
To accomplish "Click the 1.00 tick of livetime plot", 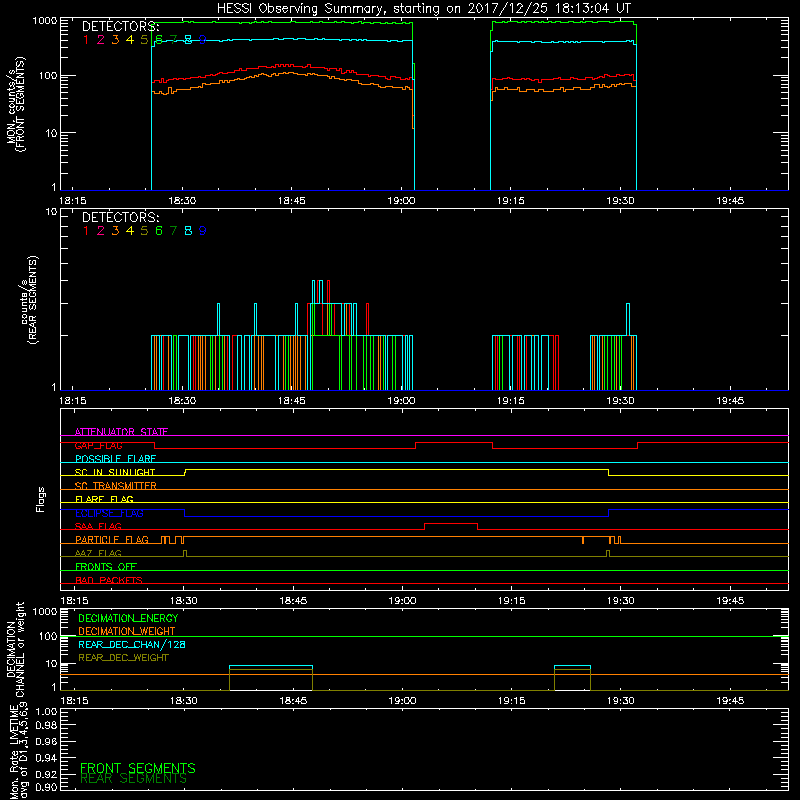I will [x=46, y=711].
